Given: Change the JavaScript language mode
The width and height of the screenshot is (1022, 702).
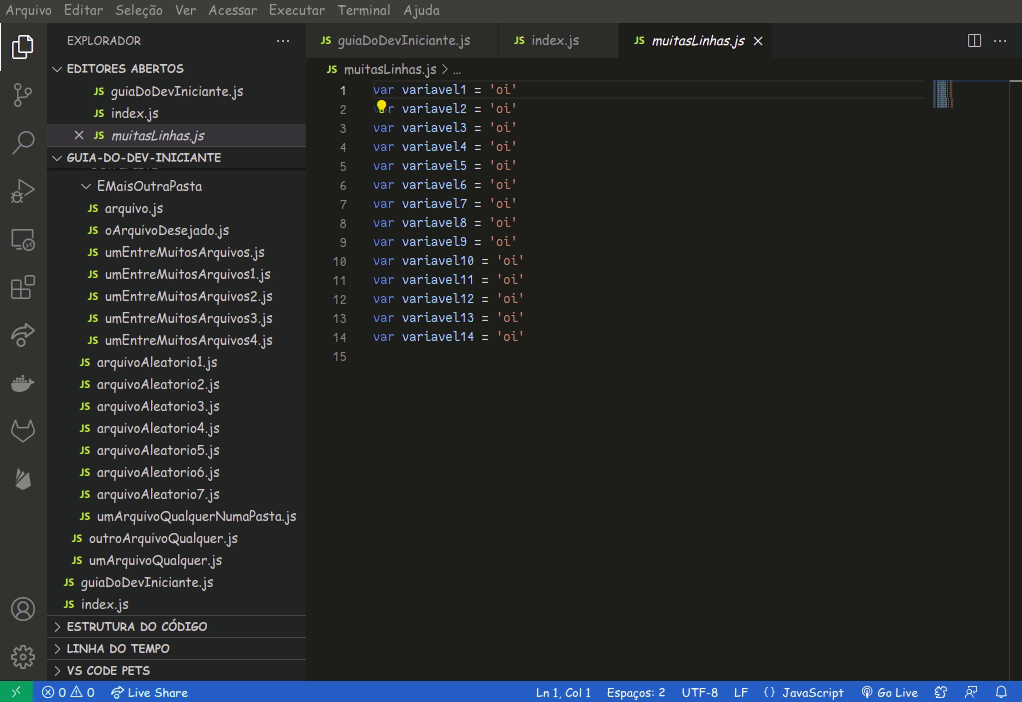Looking at the screenshot, I should pyautogui.click(x=803, y=692).
